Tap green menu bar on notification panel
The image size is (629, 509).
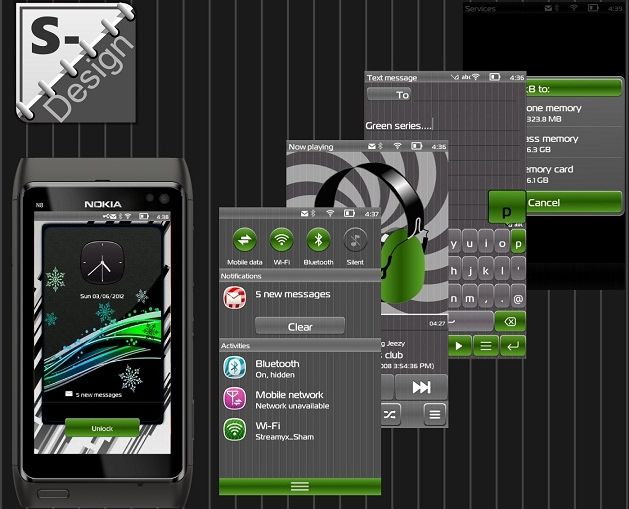(300, 486)
